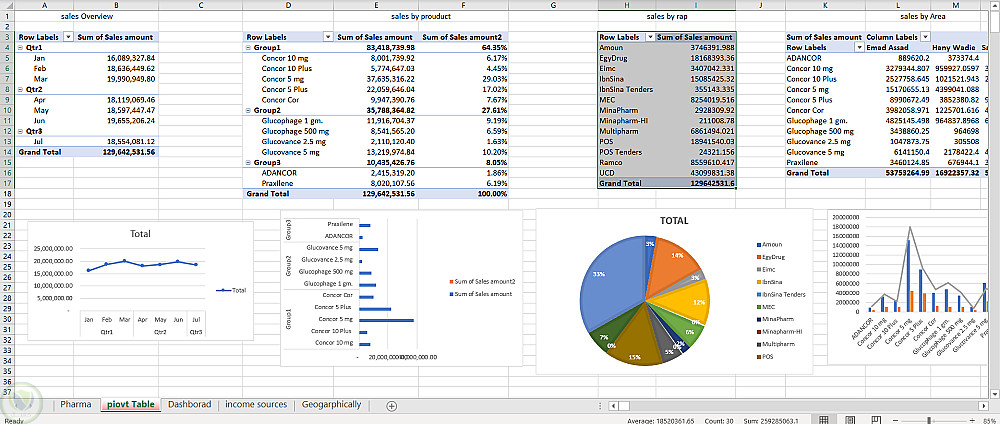
Task: Select the Emad Assad column header
Action: pos(896,48)
